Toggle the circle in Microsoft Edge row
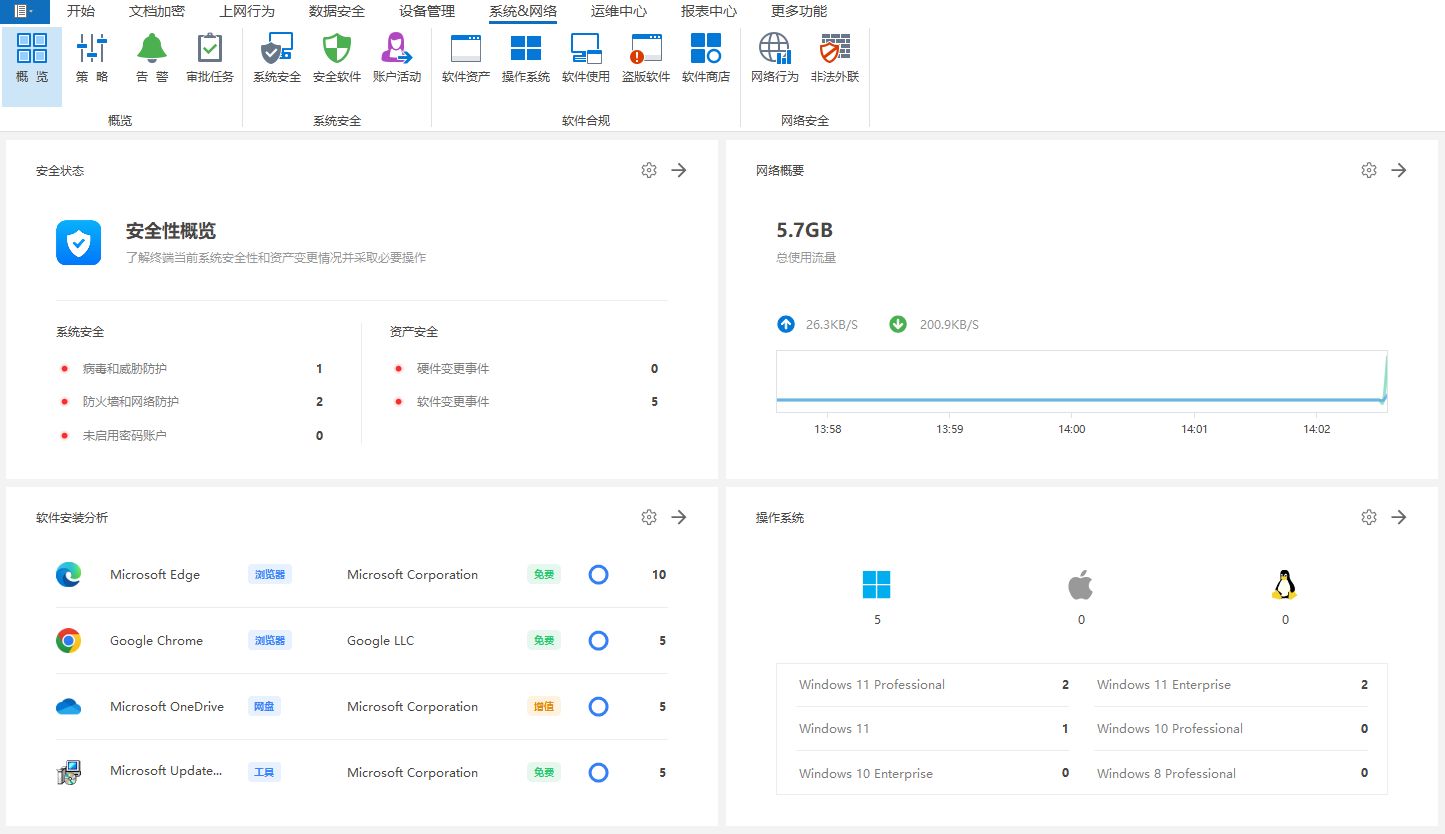 (598, 575)
